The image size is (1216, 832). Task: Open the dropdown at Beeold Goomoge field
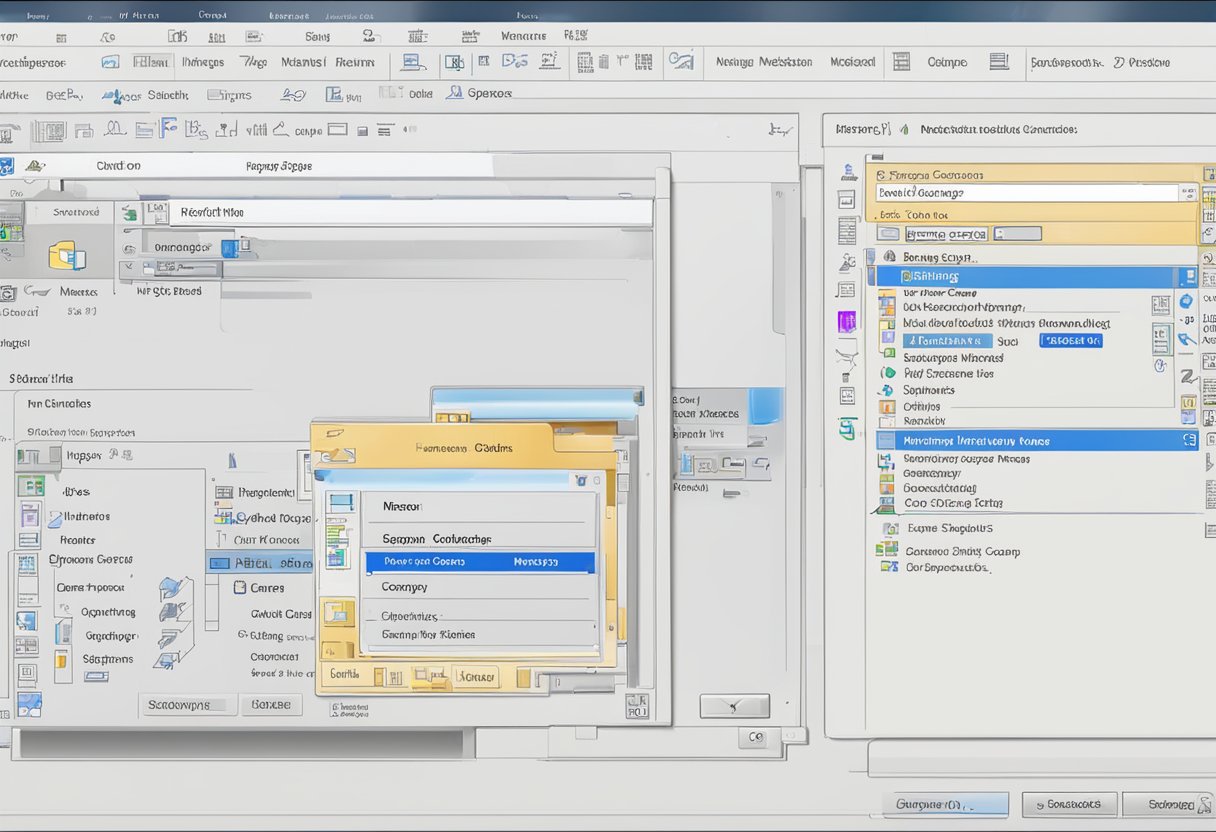[x=1187, y=193]
